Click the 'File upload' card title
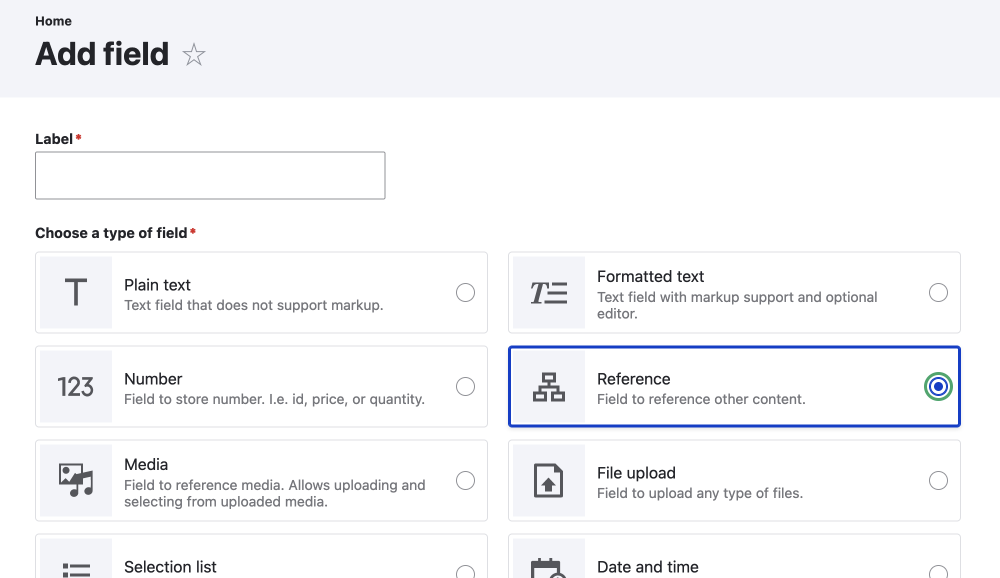This screenshot has height=578, width=1000. pyautogui.click(x=636, y=473)
